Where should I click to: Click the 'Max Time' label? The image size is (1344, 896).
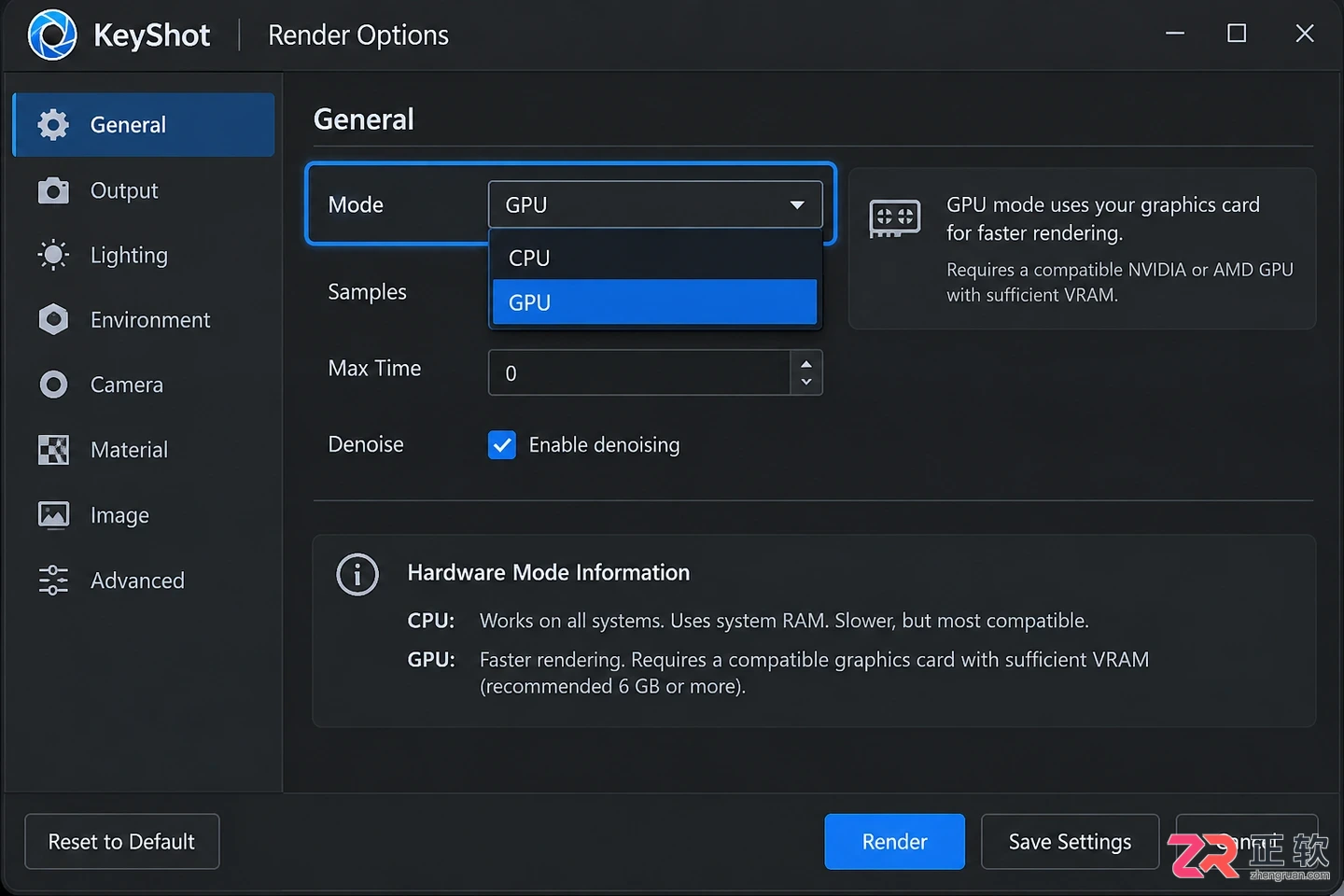click(374, 369)
